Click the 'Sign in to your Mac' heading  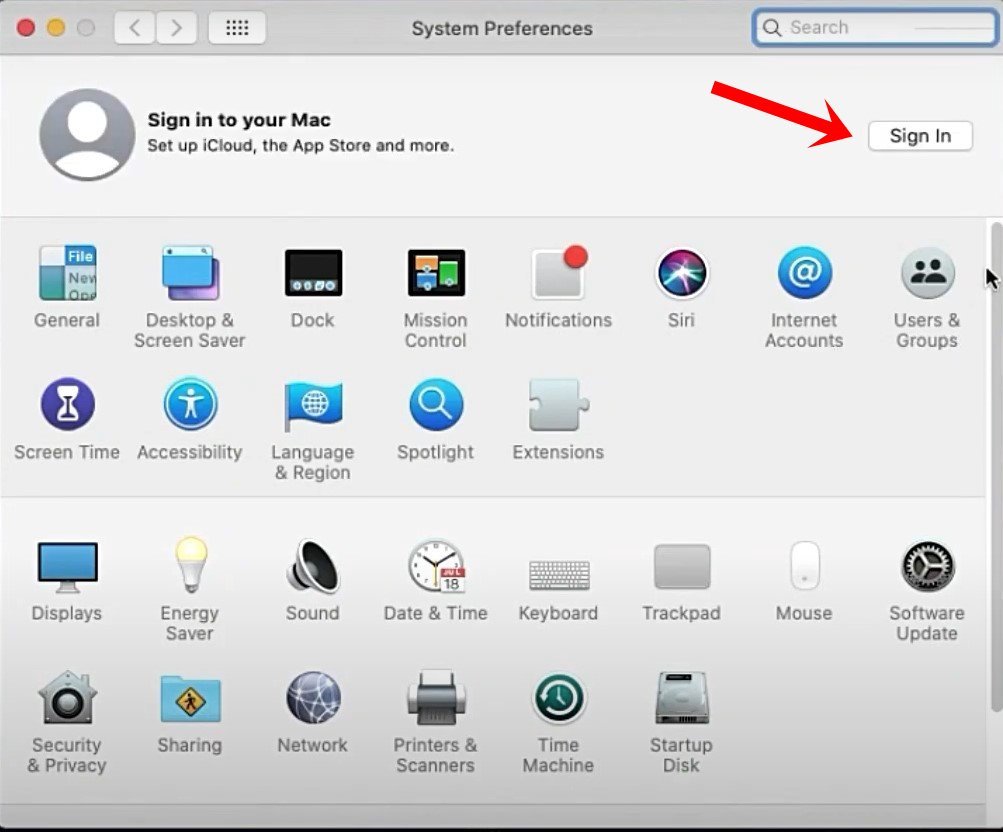[239, 120]
